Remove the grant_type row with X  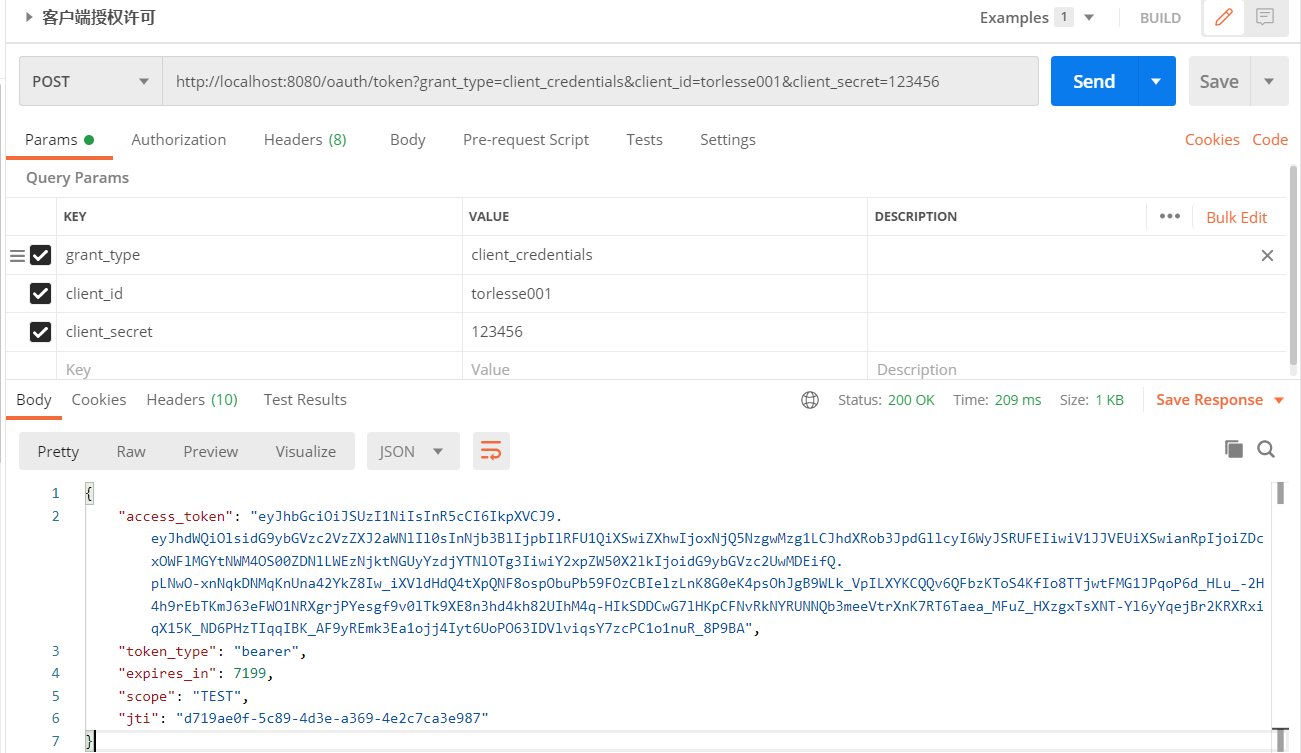pyautogui.click(x=1267, y=255)
